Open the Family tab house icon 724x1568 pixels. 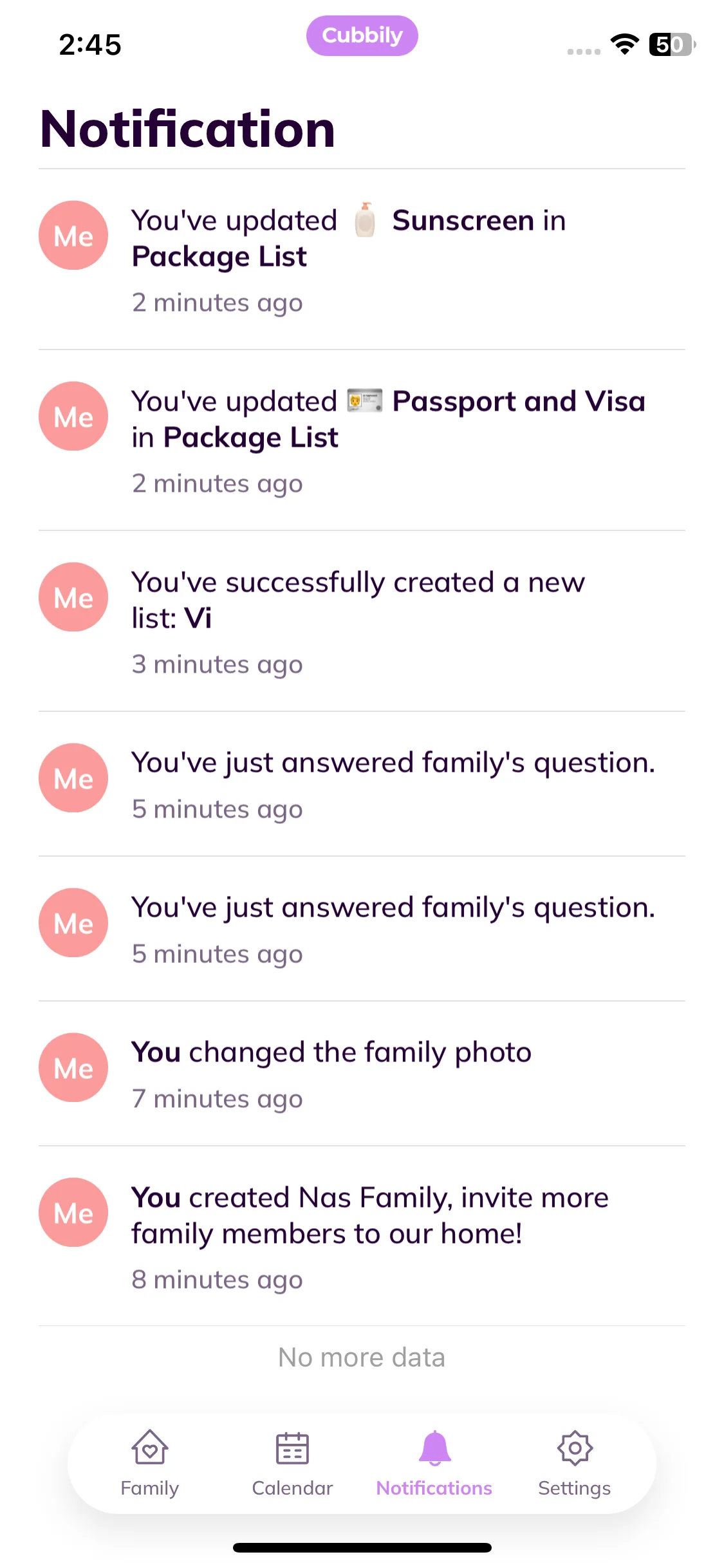tap(149, 1448)
